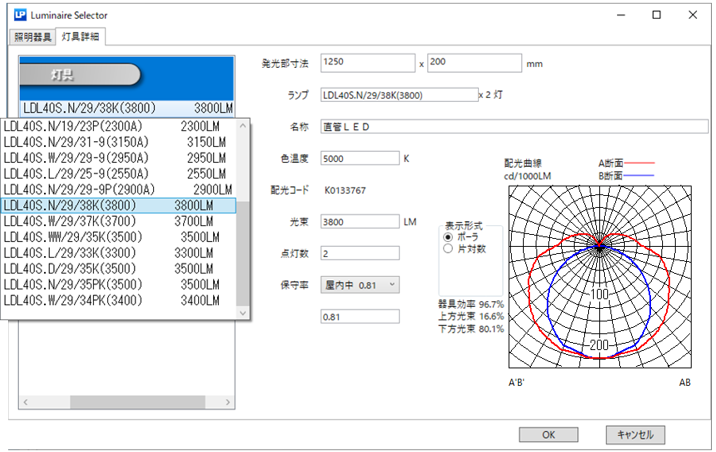This screenshot has height=452, width=716.
Task: Click the Luminaire Selector app icon
Action: click(x=17, y=15)
